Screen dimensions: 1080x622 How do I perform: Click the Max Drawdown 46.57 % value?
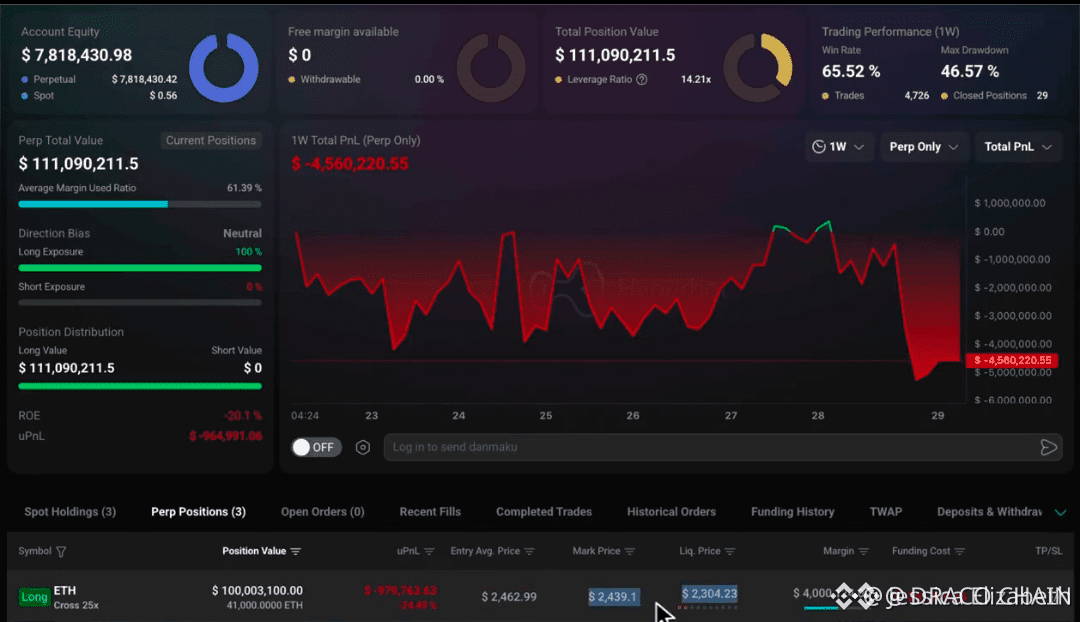pos(970,72)
